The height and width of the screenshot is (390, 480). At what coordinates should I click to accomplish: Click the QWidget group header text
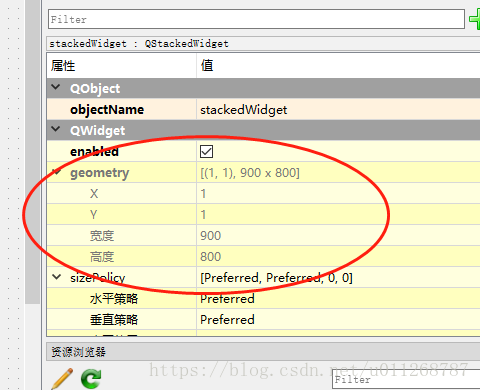click(98, 131)
